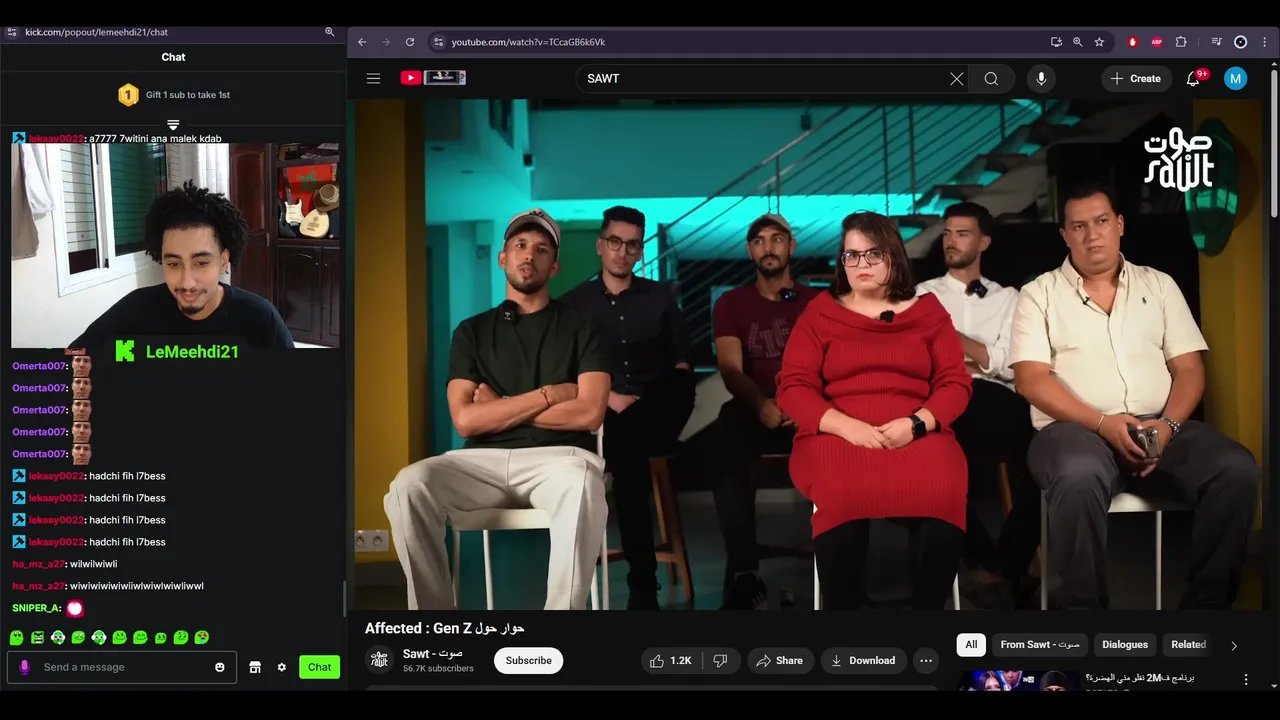
Task: Click Omerta007 name just below stream preview
Action: point(39,366)
